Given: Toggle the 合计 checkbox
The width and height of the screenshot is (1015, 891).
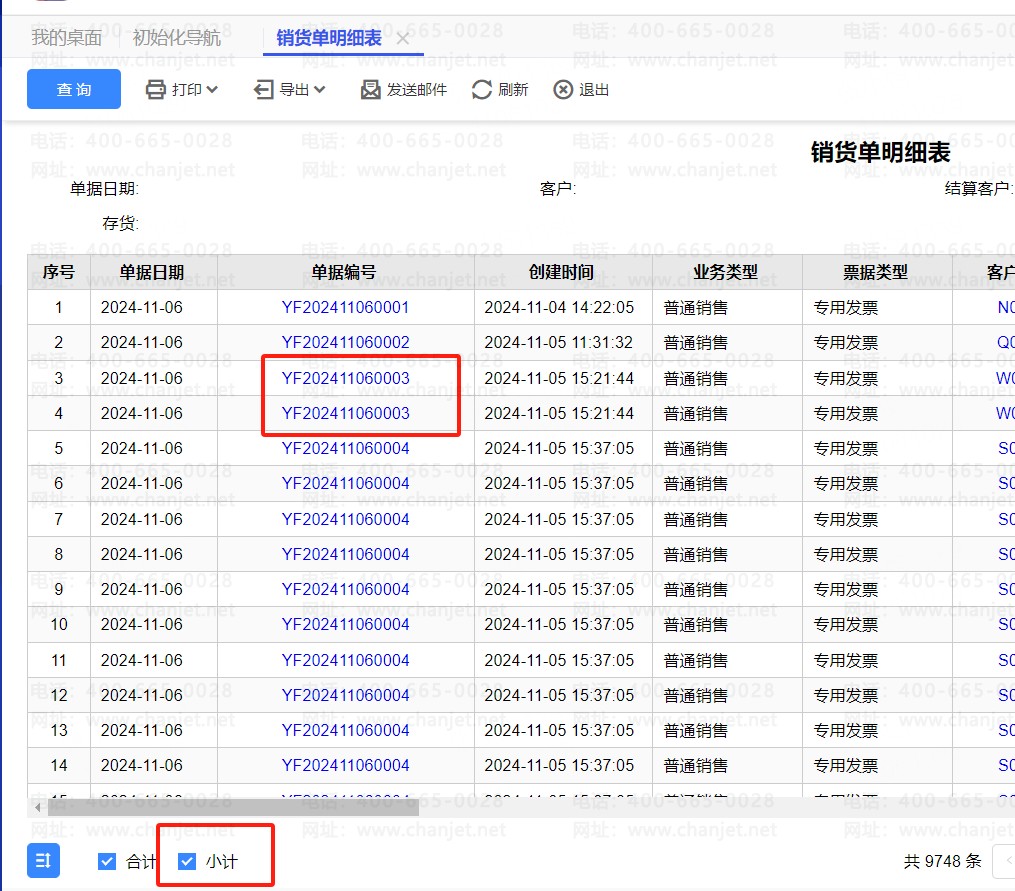Looking at the screenshot, I should point(107,861).
